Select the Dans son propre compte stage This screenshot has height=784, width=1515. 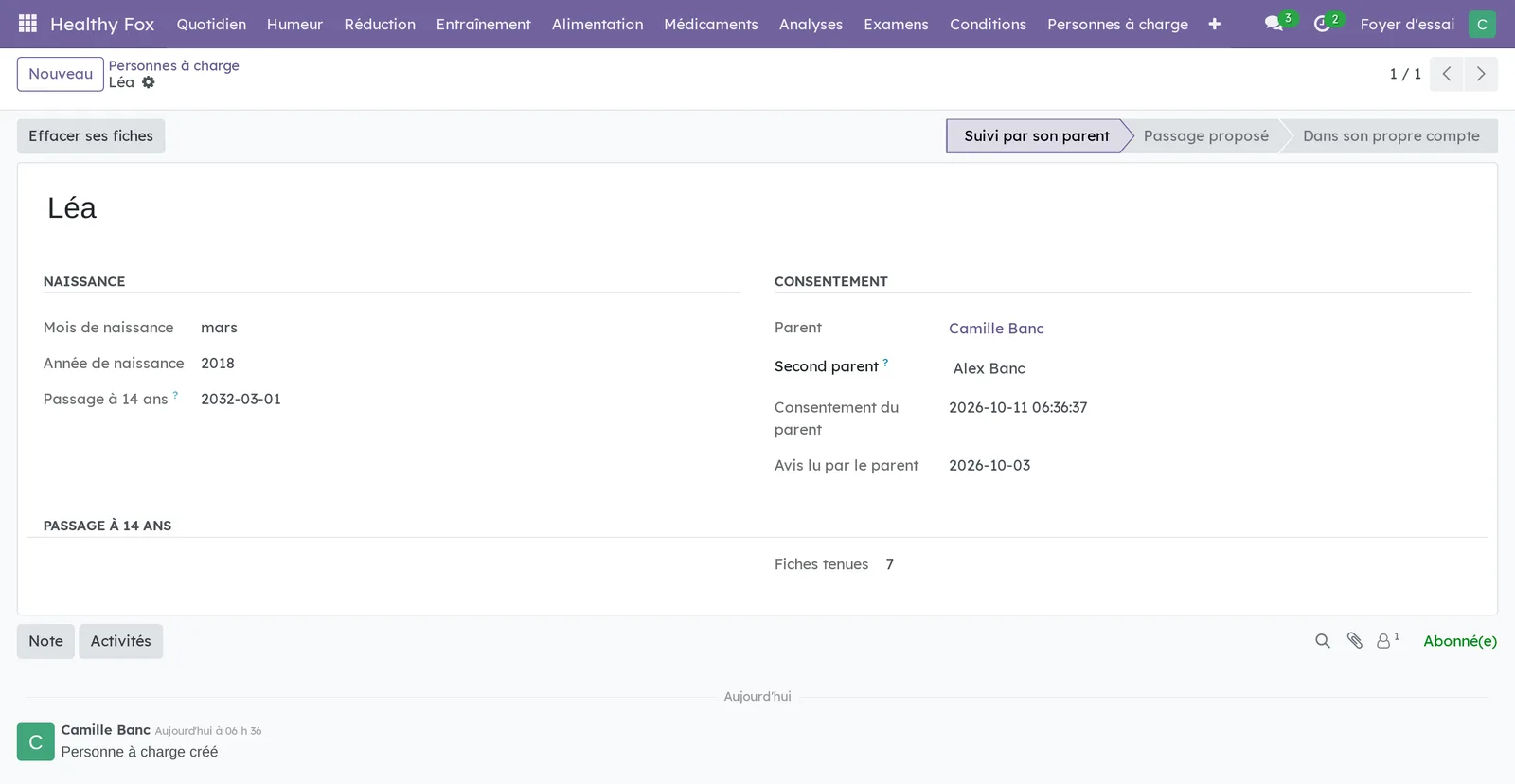(x=1391, y=136)
